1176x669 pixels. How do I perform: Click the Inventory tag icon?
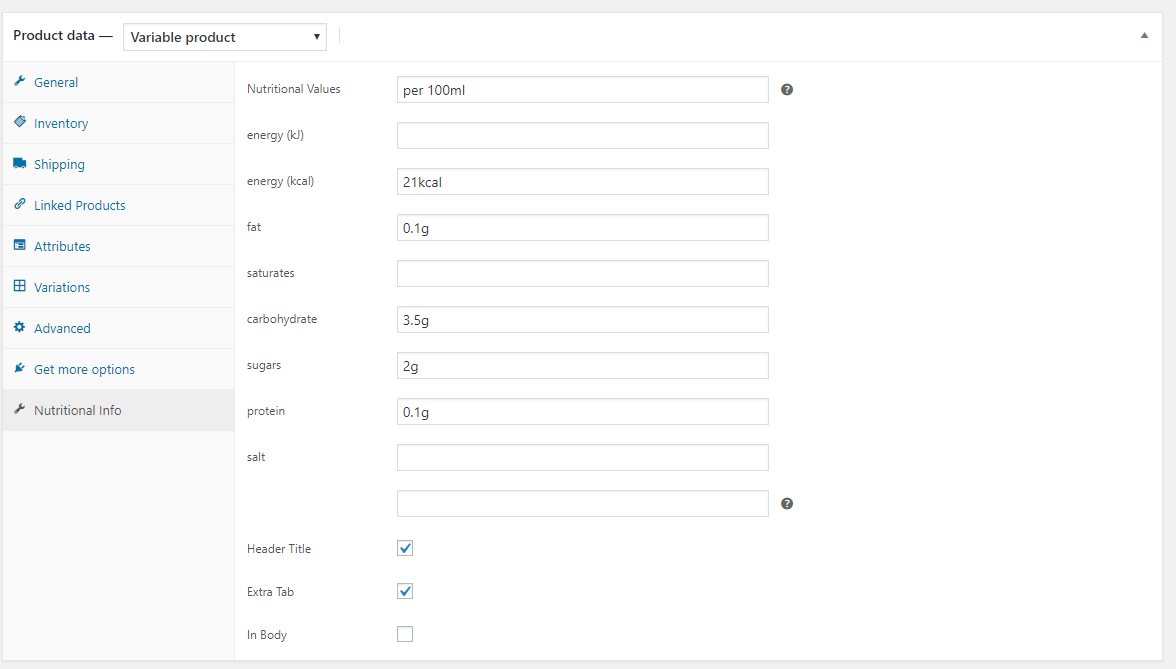(x=20, y=122)
